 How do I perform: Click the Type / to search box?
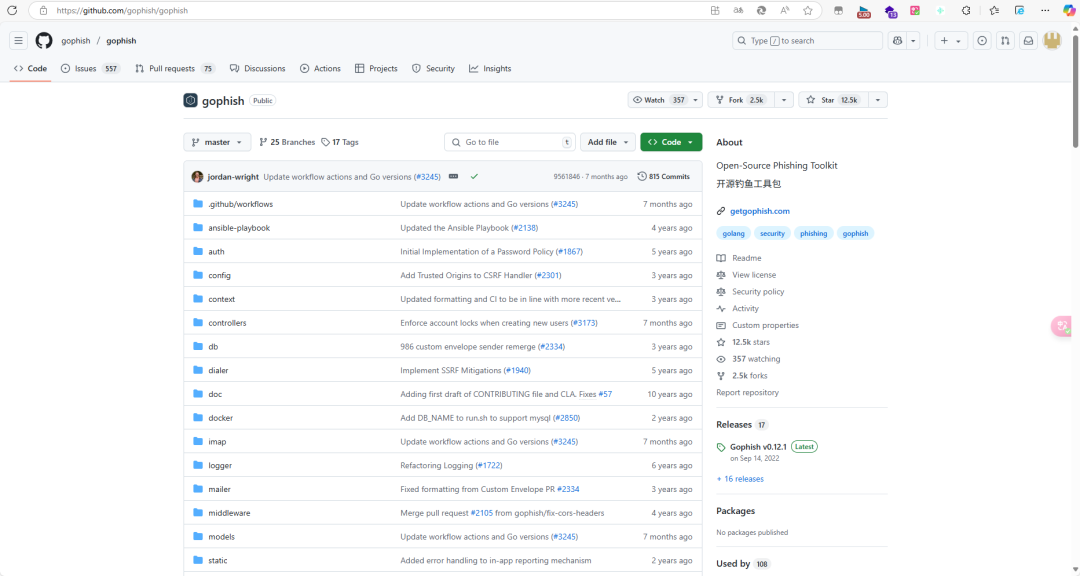tap(807, 41)
